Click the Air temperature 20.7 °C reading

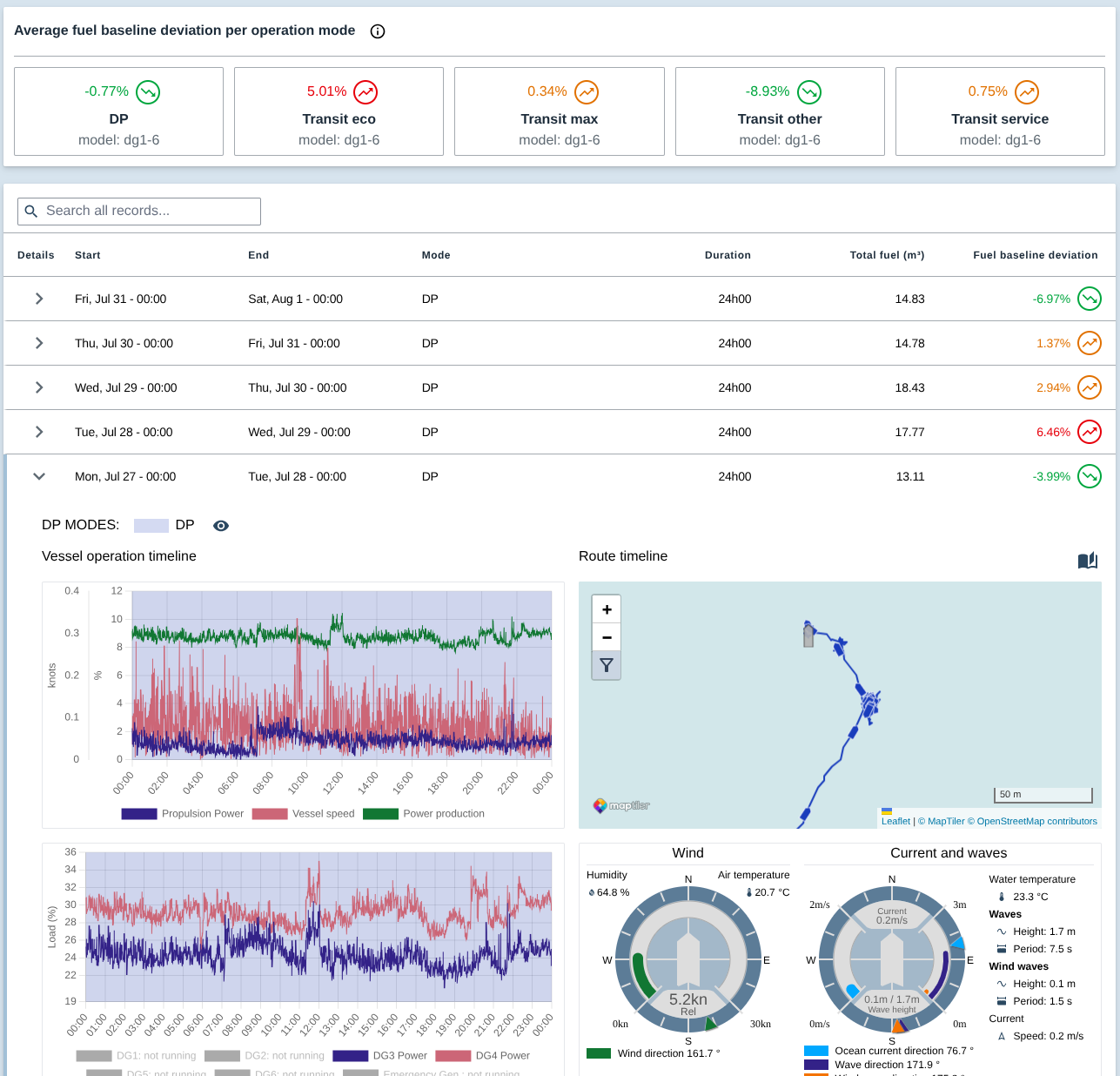pos(772,892)
